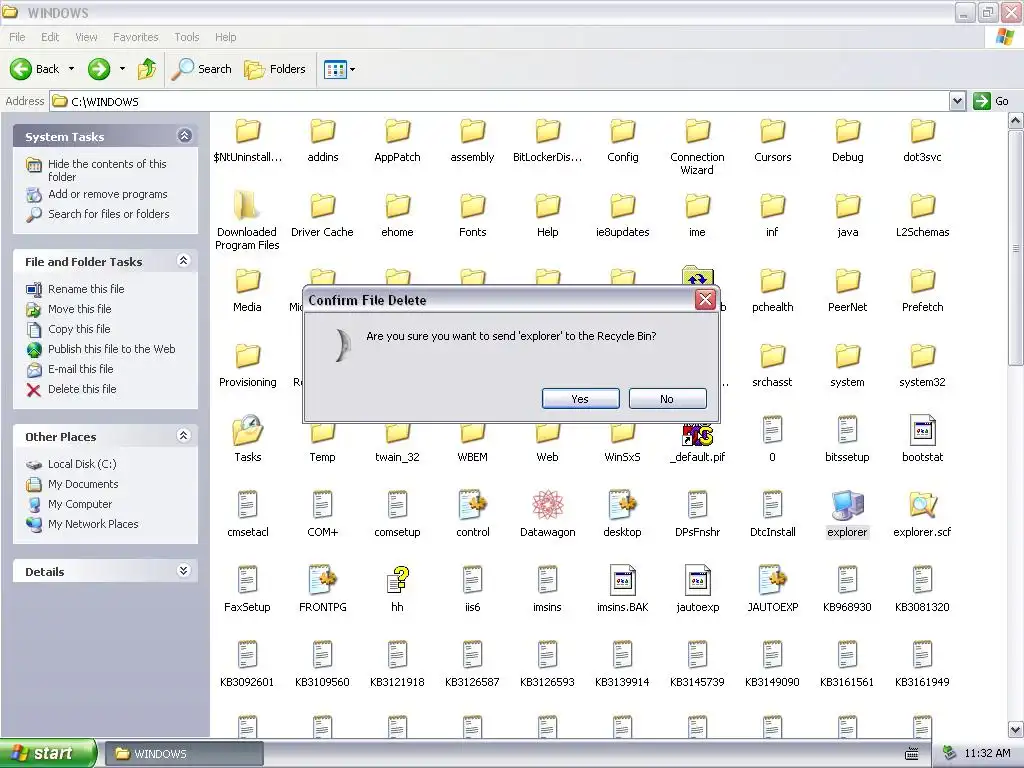This screenshot has height=768, width=1024.
Task: Select the explorer.scf file icon
Action: point(922,505)
